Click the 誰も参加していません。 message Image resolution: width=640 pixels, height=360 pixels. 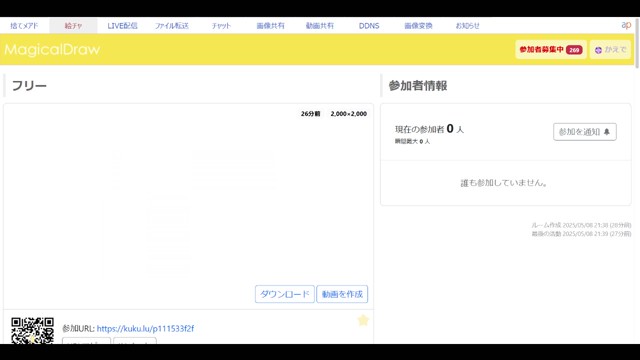(504, 183)
